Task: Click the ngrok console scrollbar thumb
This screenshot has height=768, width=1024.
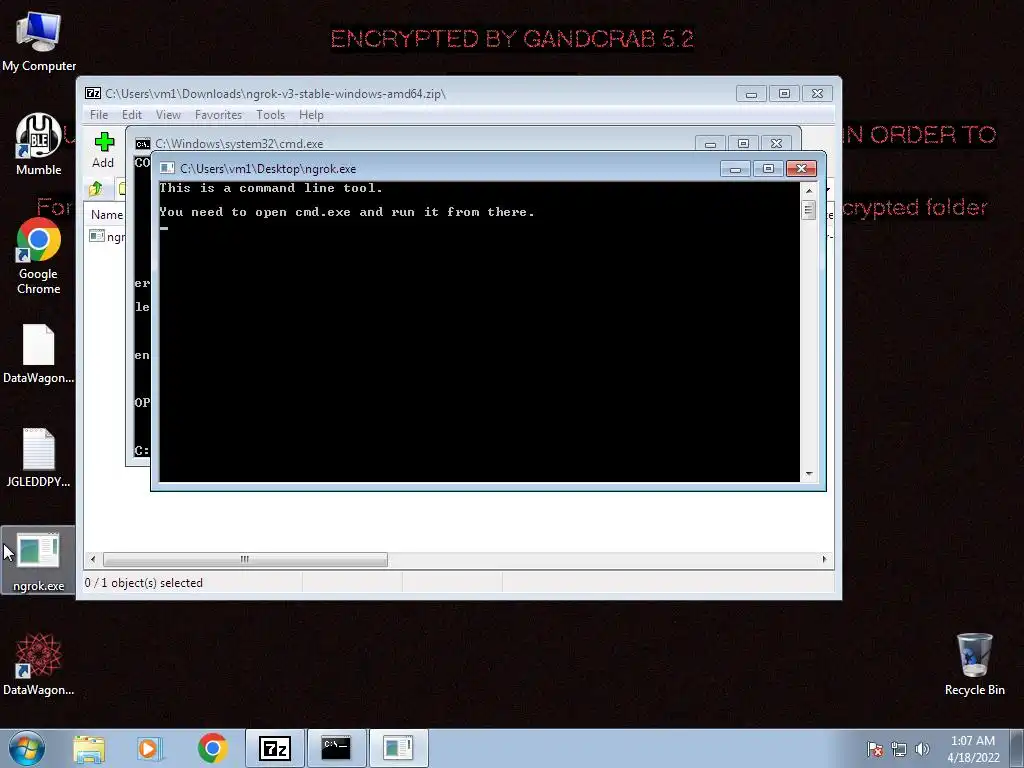Action: click(x=808, y=210)
